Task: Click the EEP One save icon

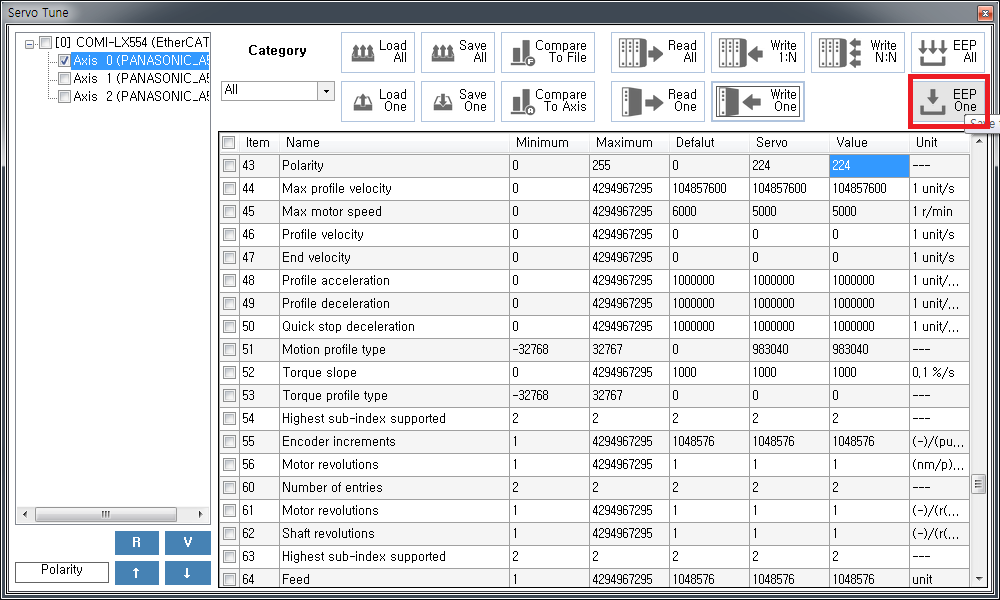Action: pyautogui.click(x=947, y=100)
